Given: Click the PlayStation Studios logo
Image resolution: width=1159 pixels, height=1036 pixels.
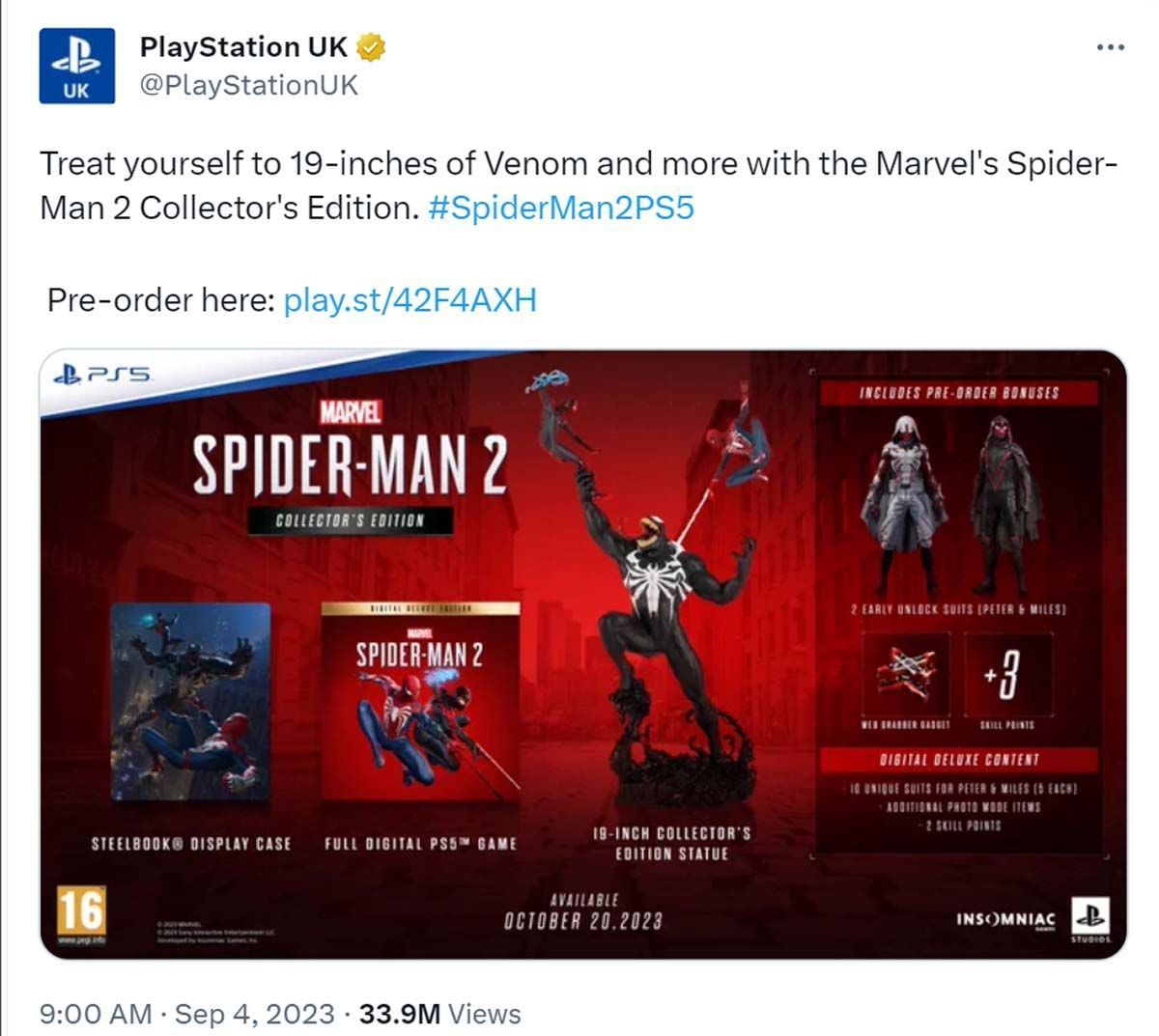Looking at the screenshot, I should tap(1090, 919).
